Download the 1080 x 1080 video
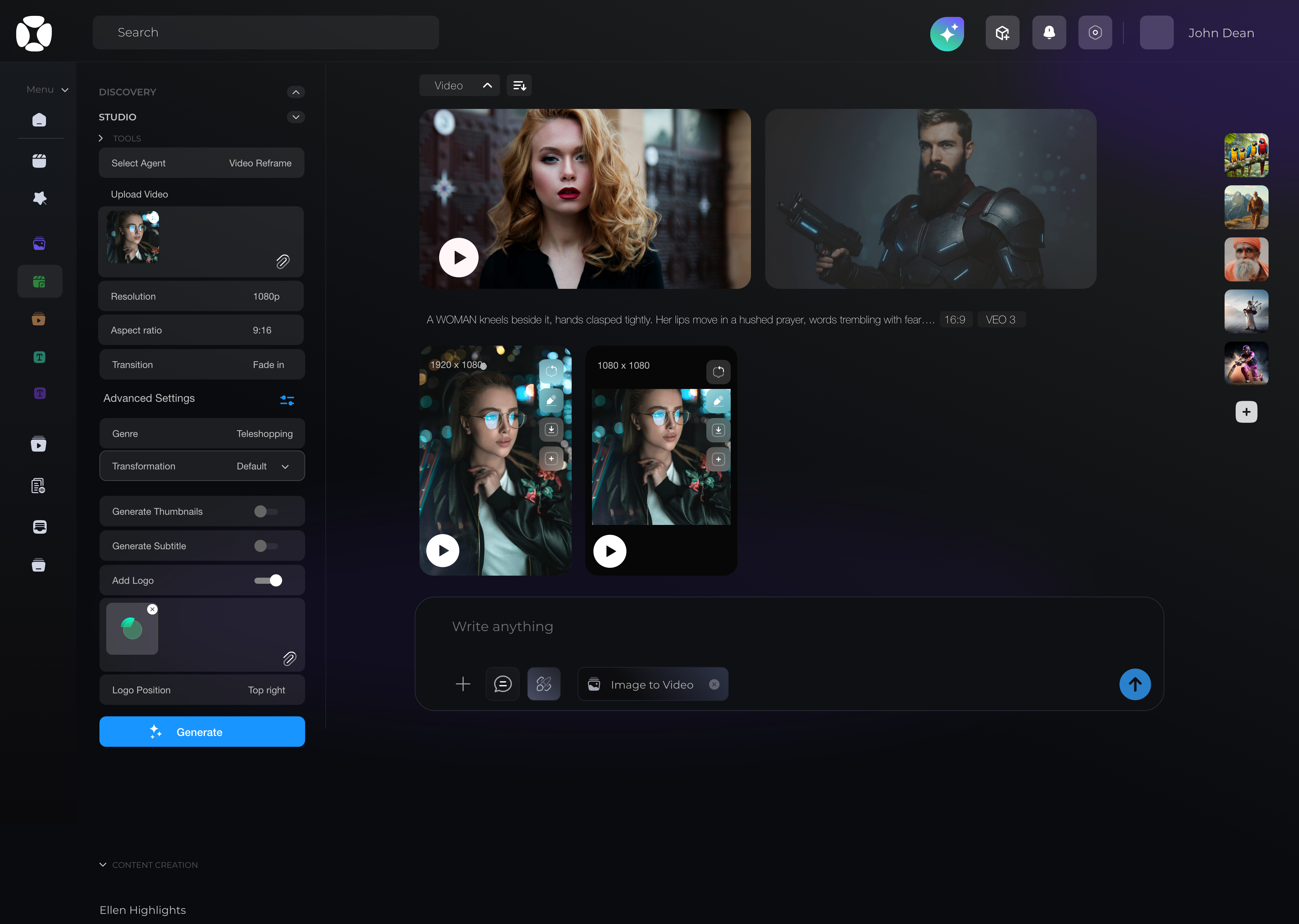 click(718, 430)
